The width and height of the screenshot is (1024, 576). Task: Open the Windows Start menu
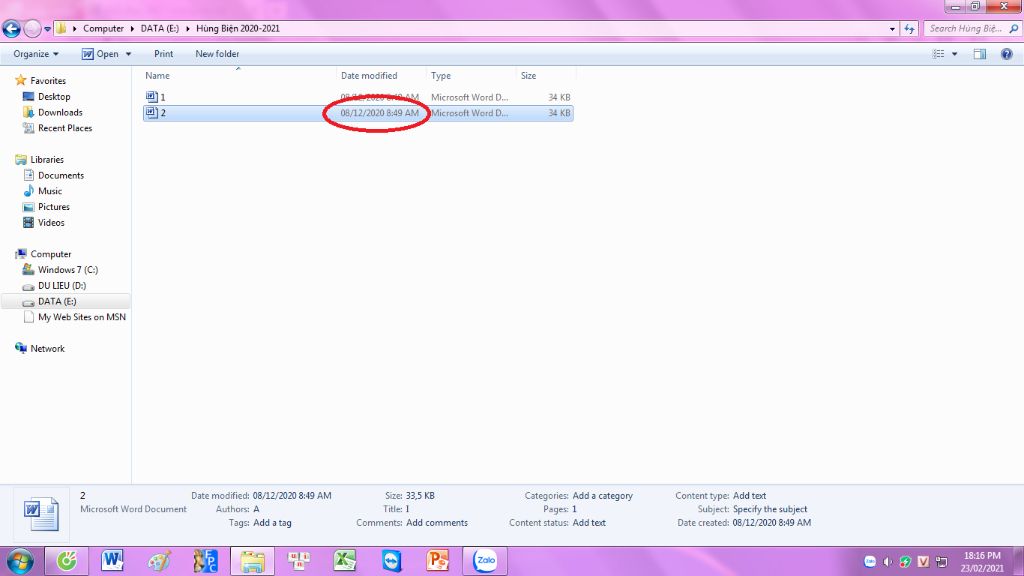[x=20, y=562]
